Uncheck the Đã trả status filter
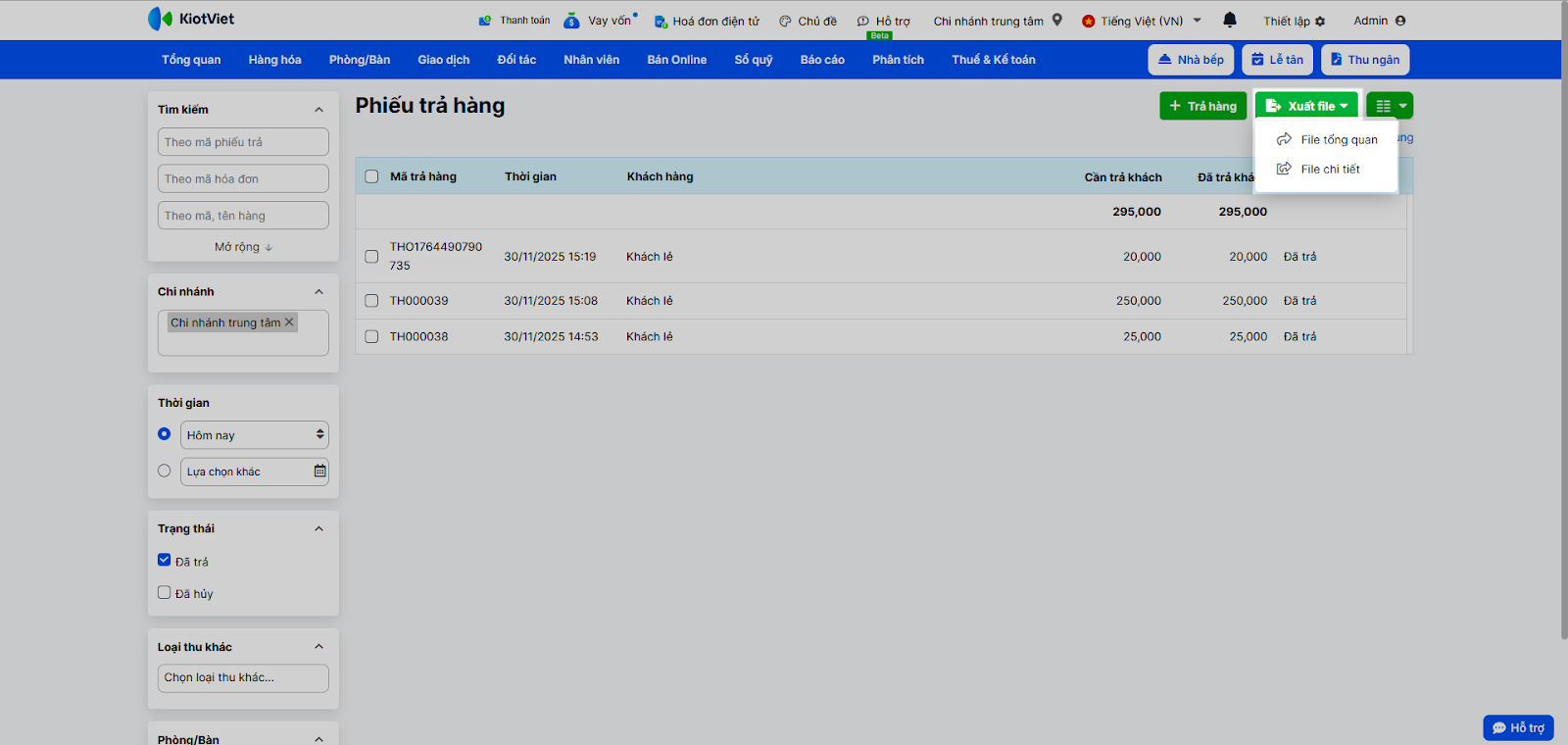The image size is (1568, 745). coord(165,561)
